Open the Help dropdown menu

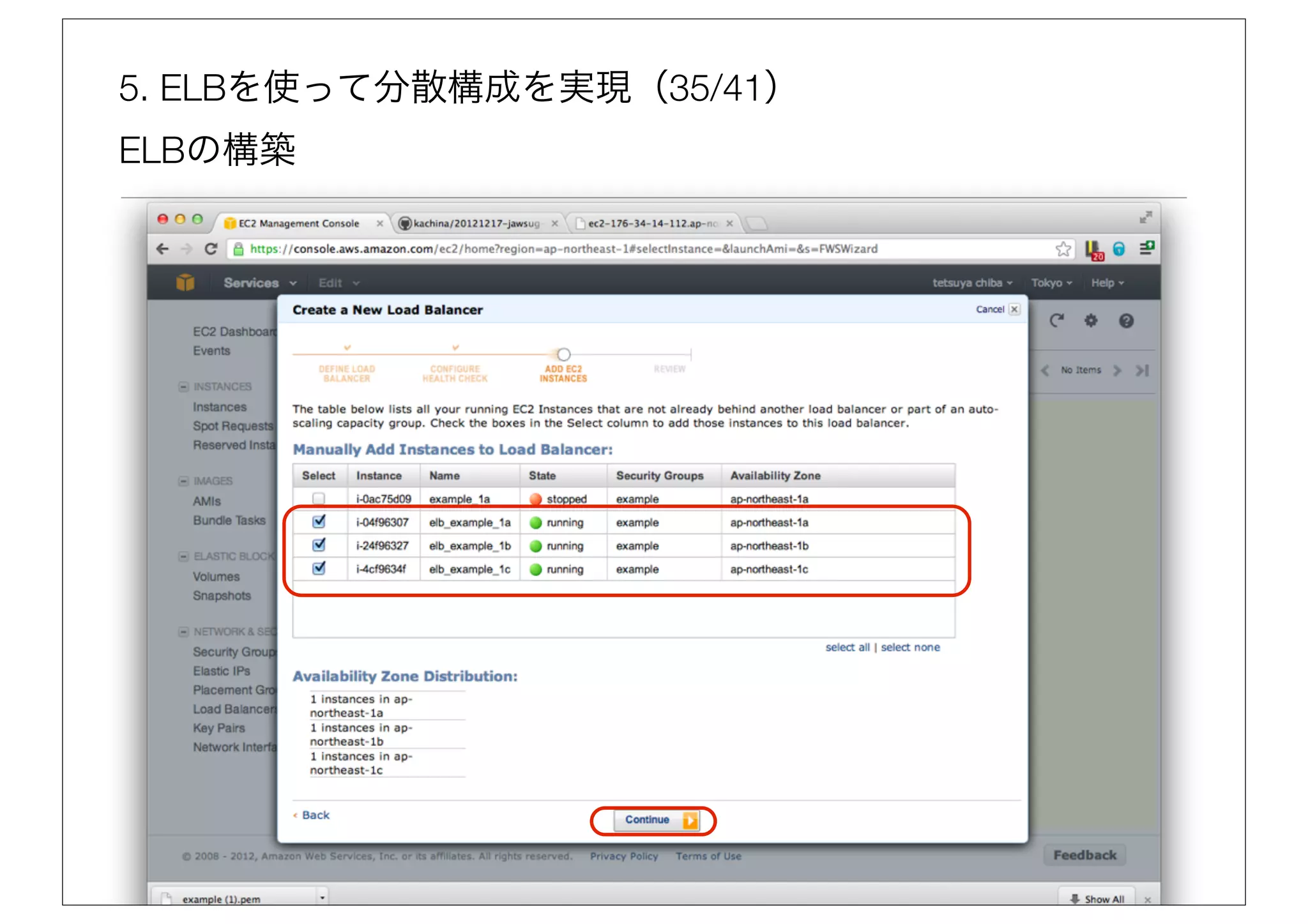(1107, 283)
